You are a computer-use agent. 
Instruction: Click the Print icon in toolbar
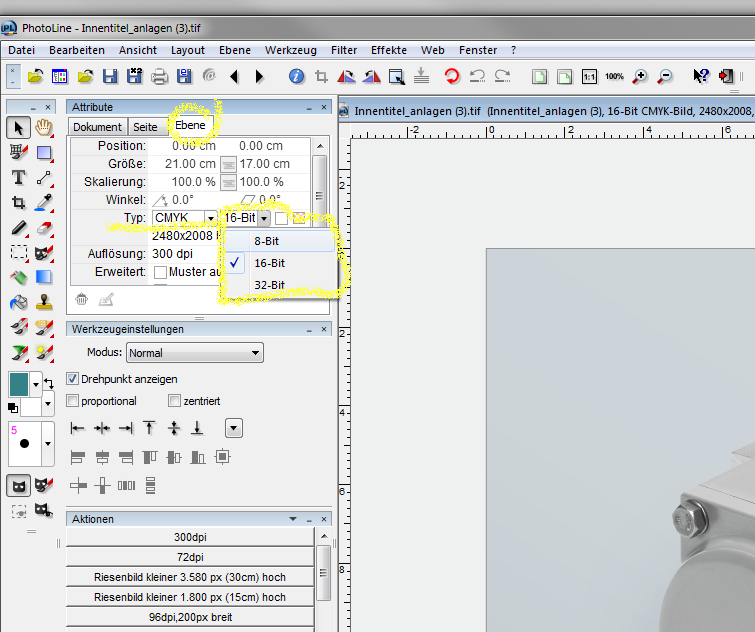pos(159,76)
